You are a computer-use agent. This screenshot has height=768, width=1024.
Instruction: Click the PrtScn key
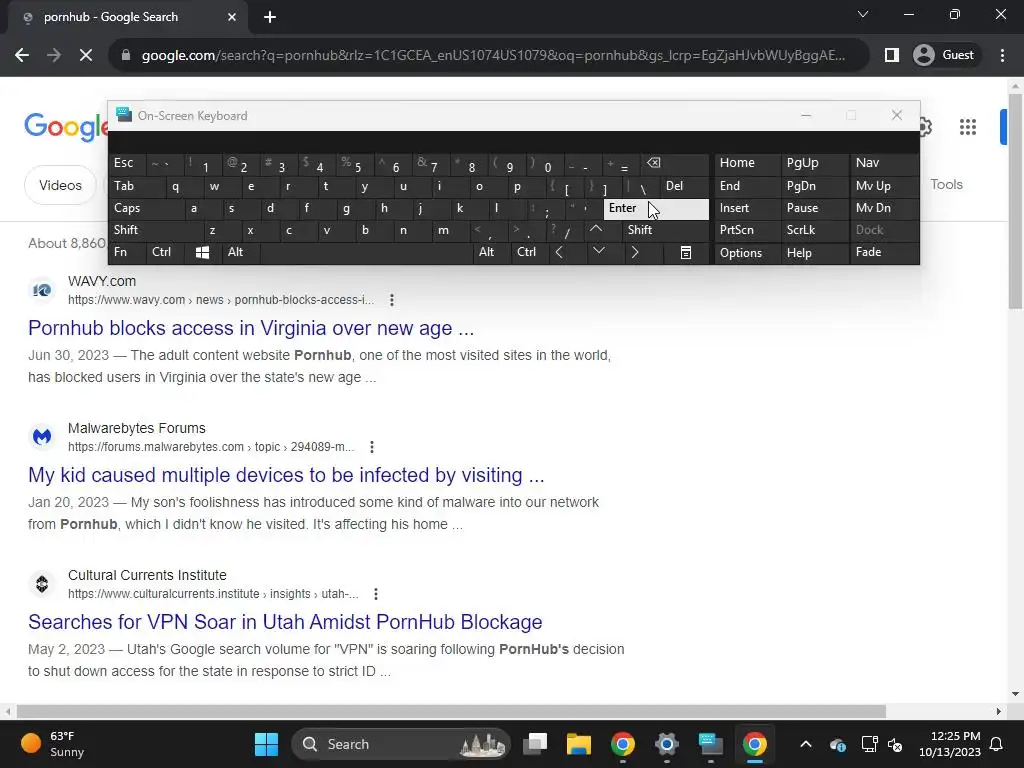click(747, 230)
